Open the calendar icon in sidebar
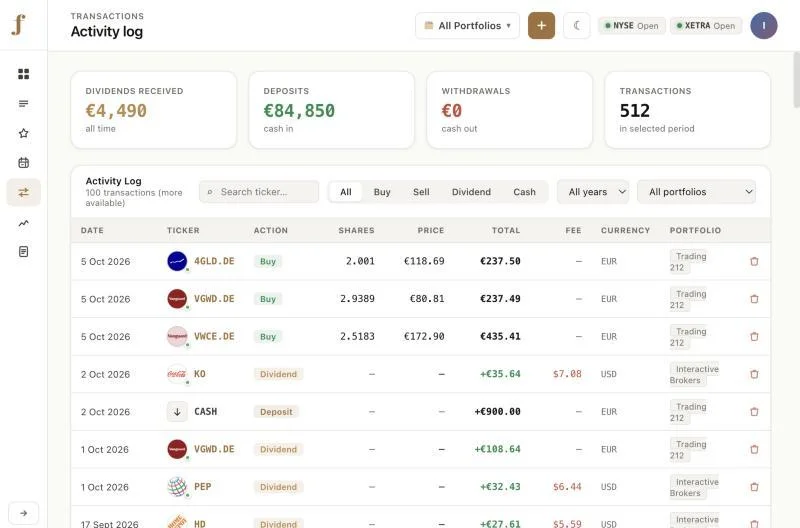The width and height of the screenshot is (800, 528). coord(23,163)
